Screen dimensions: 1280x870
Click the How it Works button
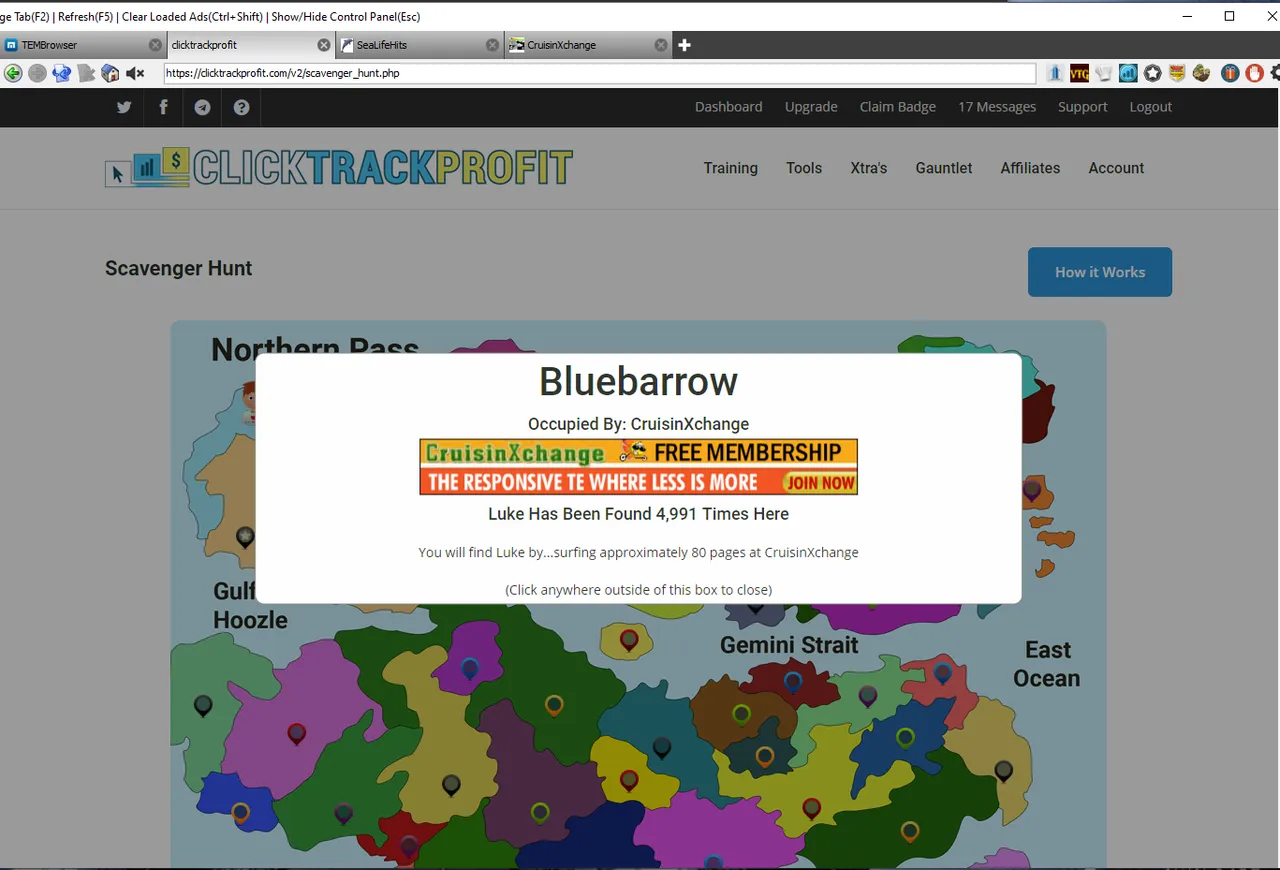[x=1100, y=272]
